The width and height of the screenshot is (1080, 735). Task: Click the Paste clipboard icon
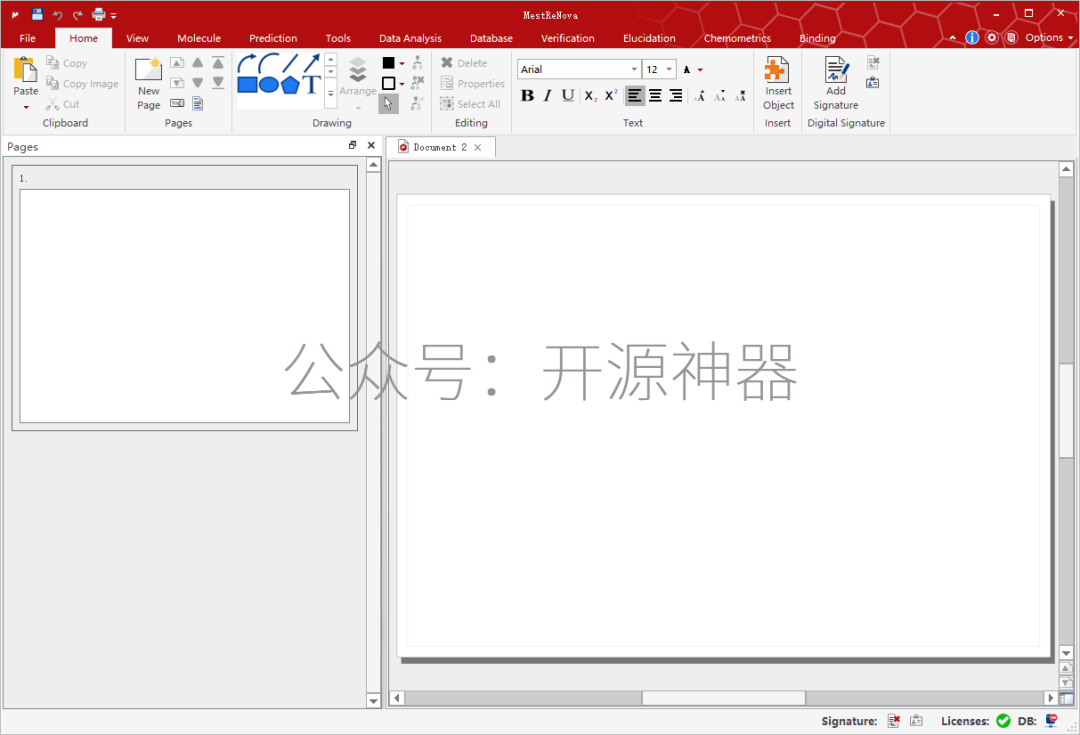coord(25,70)
